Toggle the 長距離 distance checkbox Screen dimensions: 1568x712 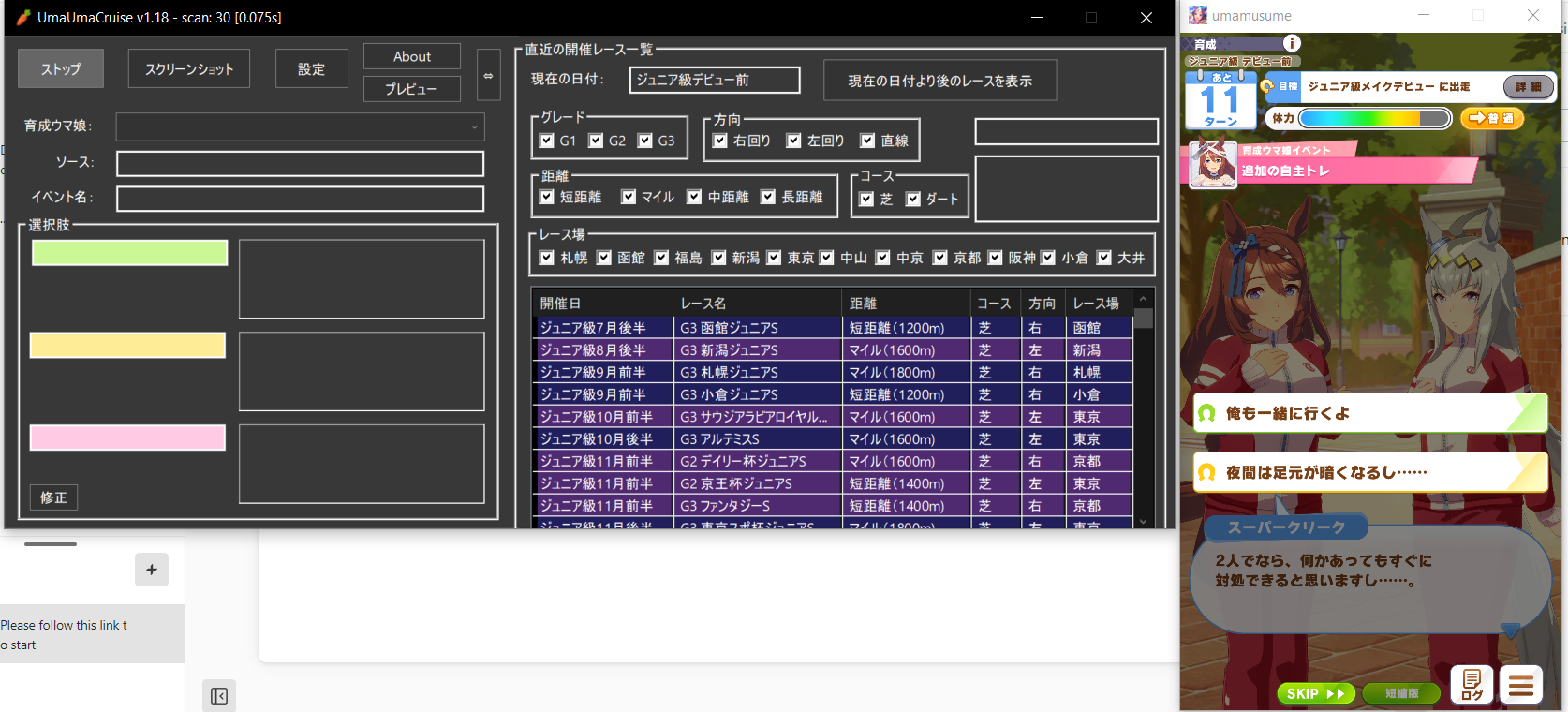click(x=768, y=197)
